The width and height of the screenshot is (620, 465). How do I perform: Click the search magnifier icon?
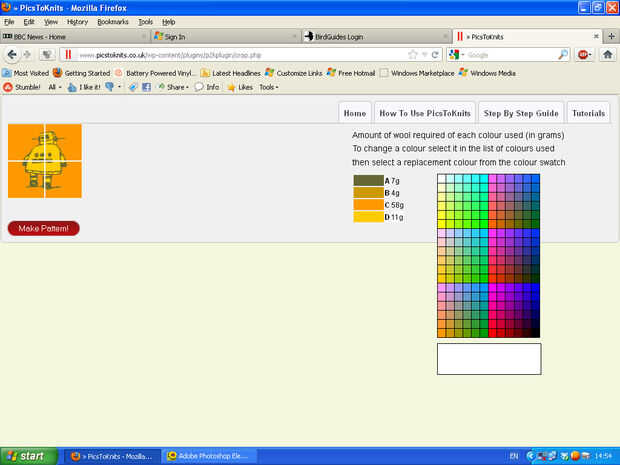pos(563,55)
